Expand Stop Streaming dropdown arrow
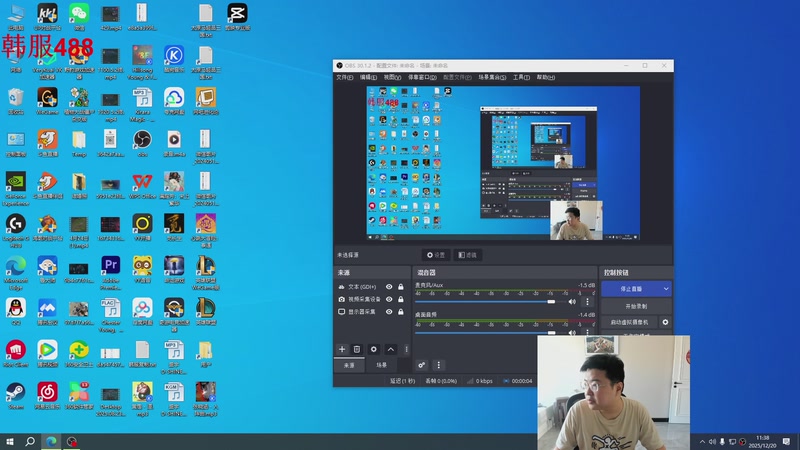Viewport: 800px width, 450px height. click(x=666, y=289)
